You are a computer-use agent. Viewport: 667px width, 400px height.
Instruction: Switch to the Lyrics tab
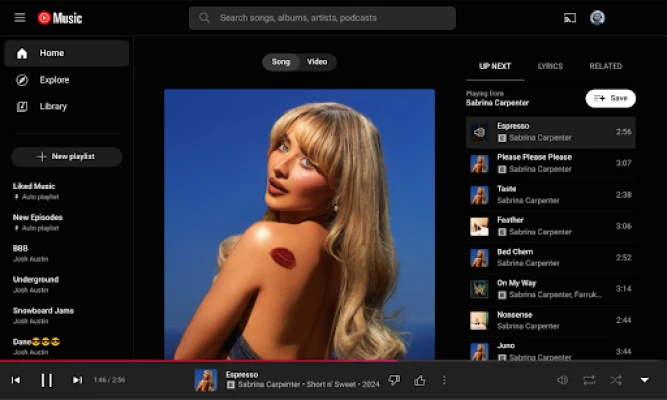550,66
